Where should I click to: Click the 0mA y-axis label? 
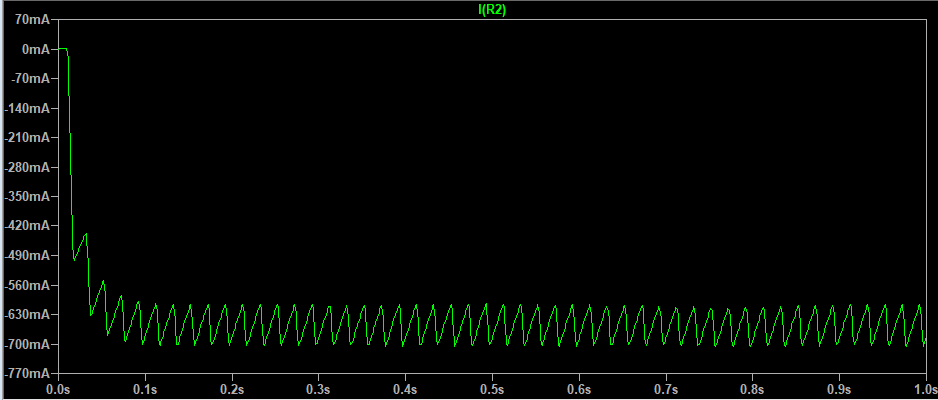36,50
